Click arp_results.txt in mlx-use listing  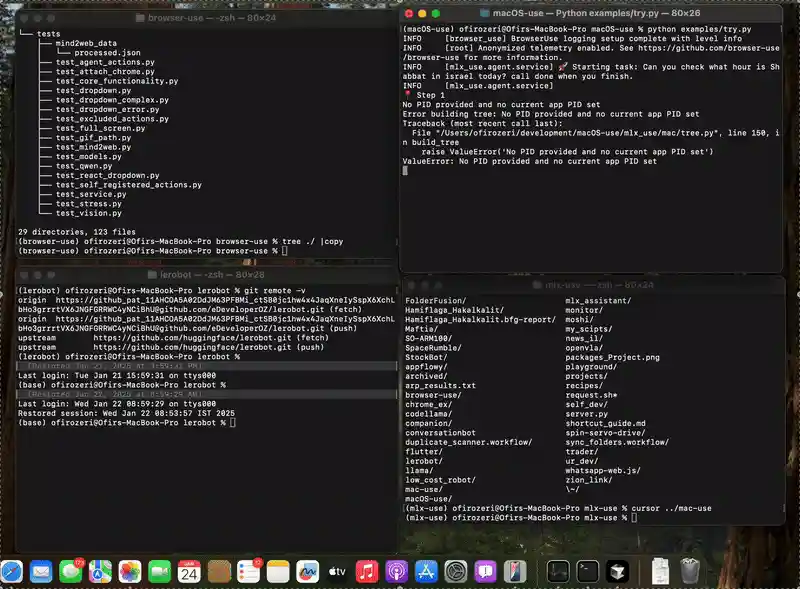[440, 385]
